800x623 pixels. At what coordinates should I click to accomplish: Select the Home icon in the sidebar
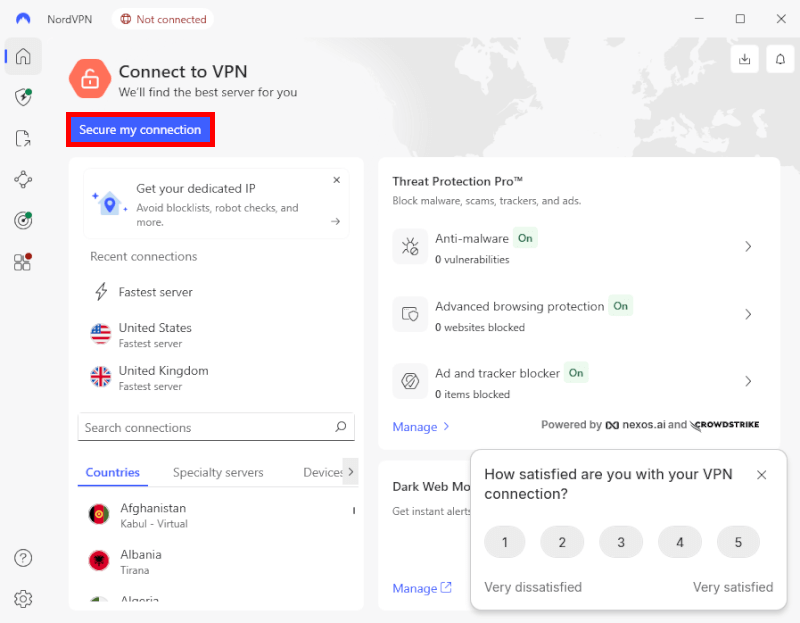pos(23,56)
